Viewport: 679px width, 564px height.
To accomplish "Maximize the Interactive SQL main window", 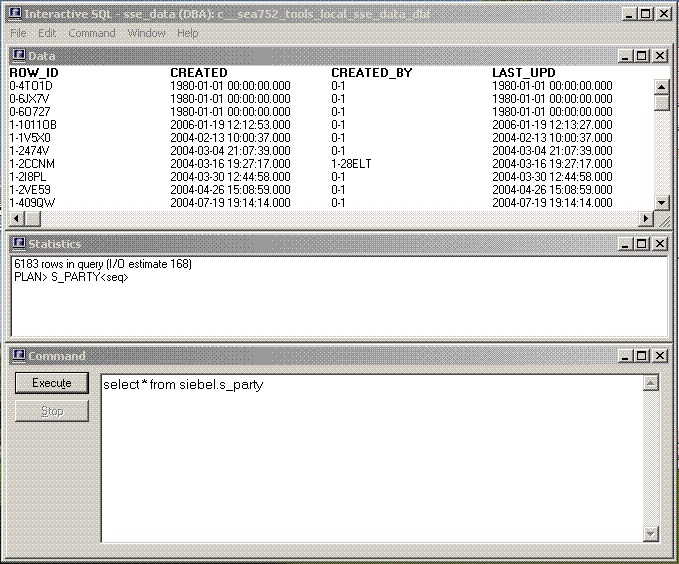I will coord(646,14).
